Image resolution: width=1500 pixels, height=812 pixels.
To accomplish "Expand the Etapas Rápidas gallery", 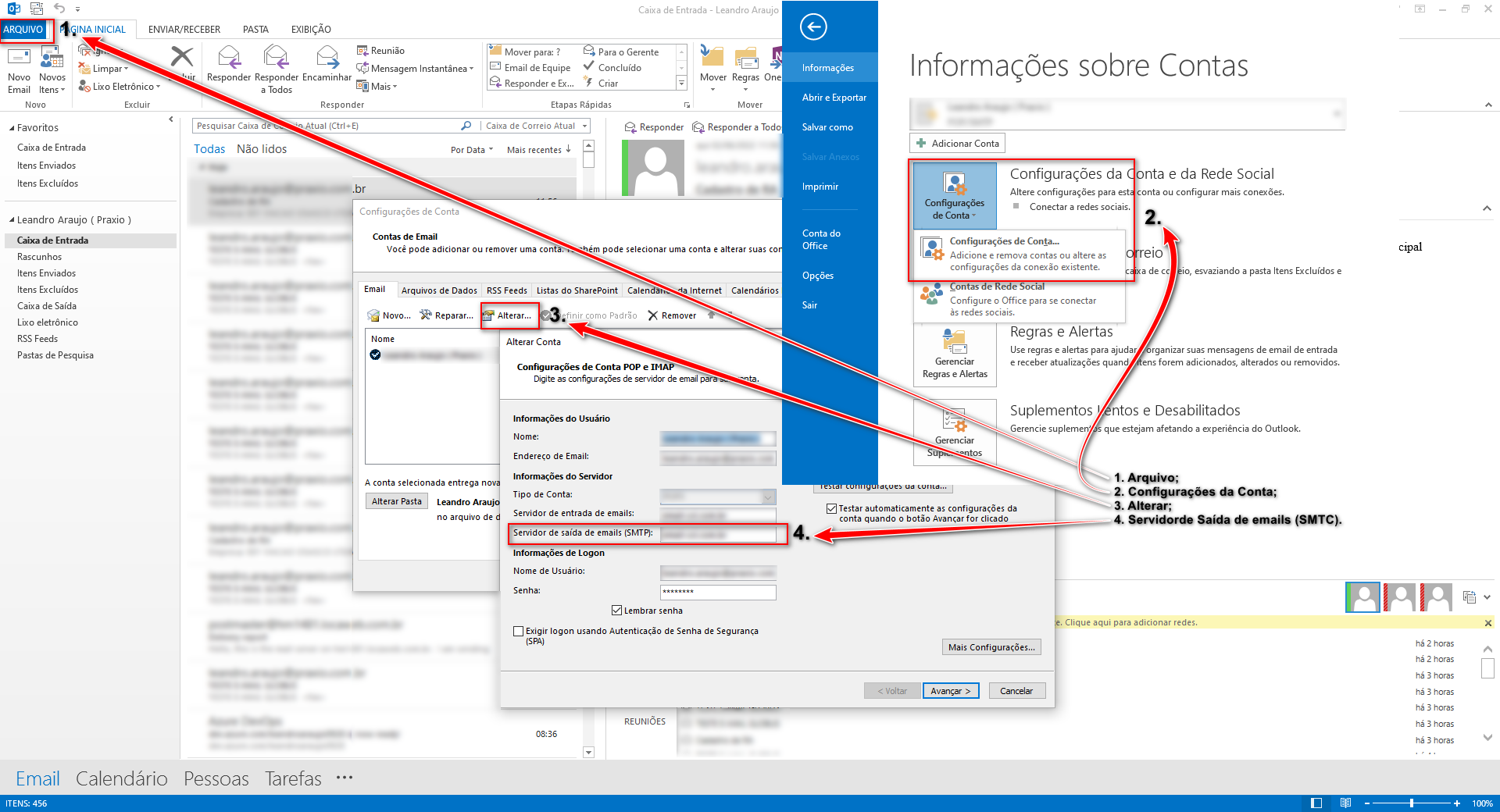I will coord(681,83).
